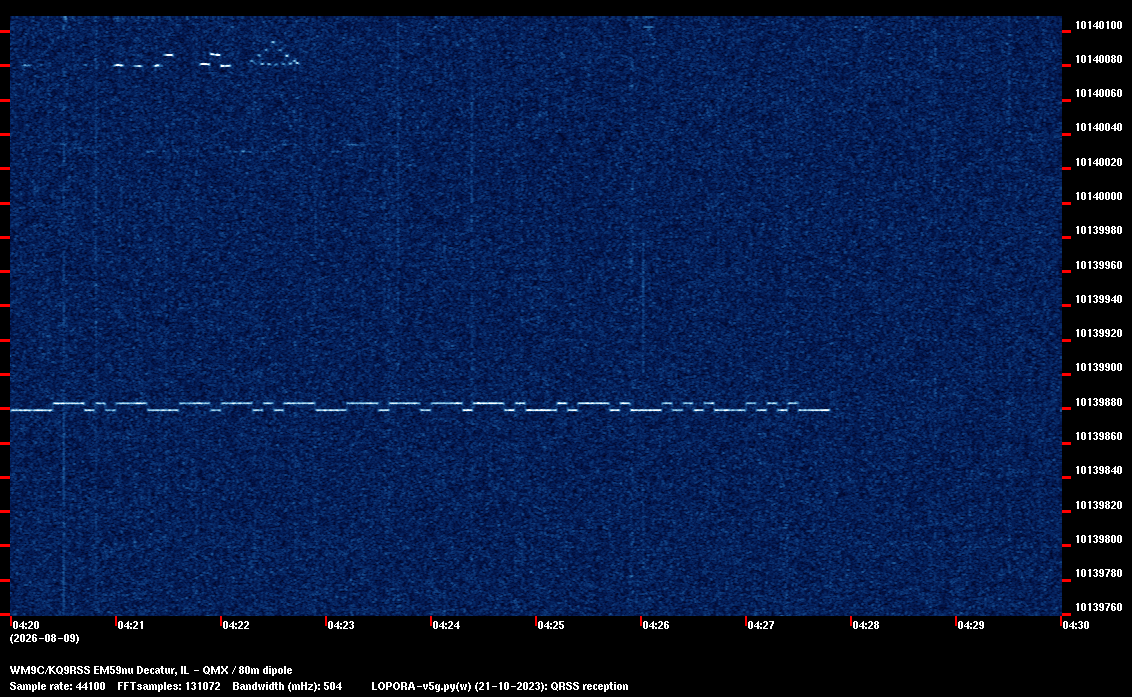Click the 10139860 frequency label
Image resolution: width=1132 pixels, height=697 pixels.
pyautogui.click(x=1098, y=436)
